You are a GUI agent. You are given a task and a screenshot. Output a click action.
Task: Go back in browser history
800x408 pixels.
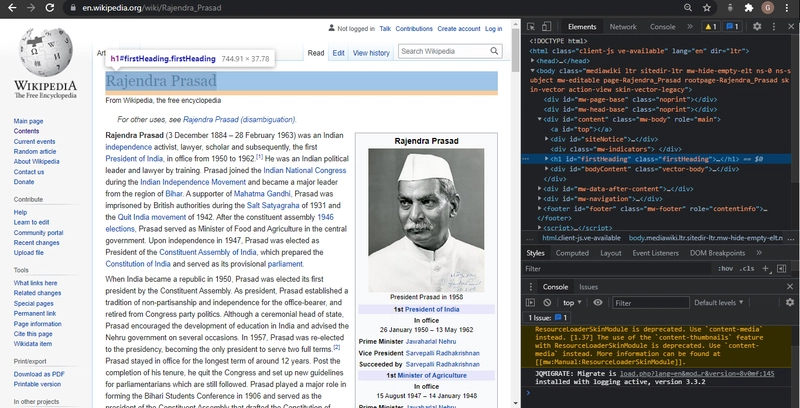point(12,8)
